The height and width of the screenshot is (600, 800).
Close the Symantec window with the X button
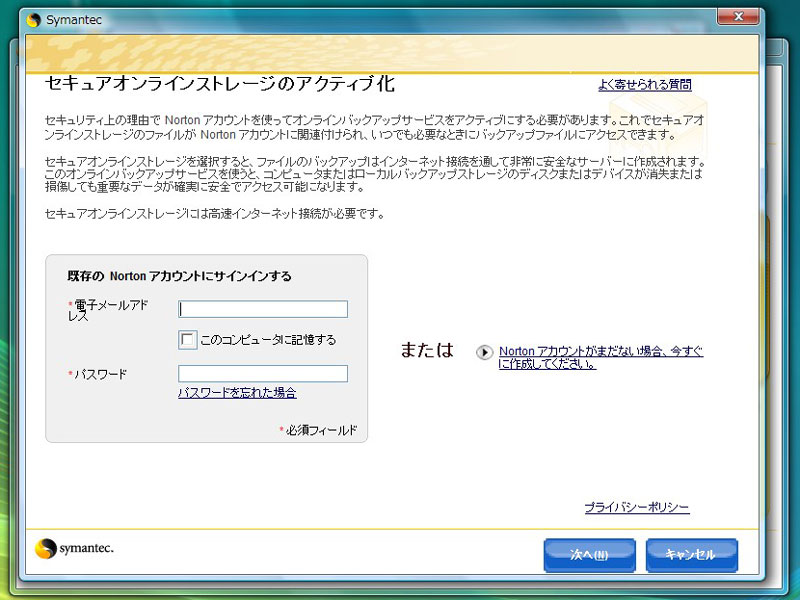[x=739, y=18]
